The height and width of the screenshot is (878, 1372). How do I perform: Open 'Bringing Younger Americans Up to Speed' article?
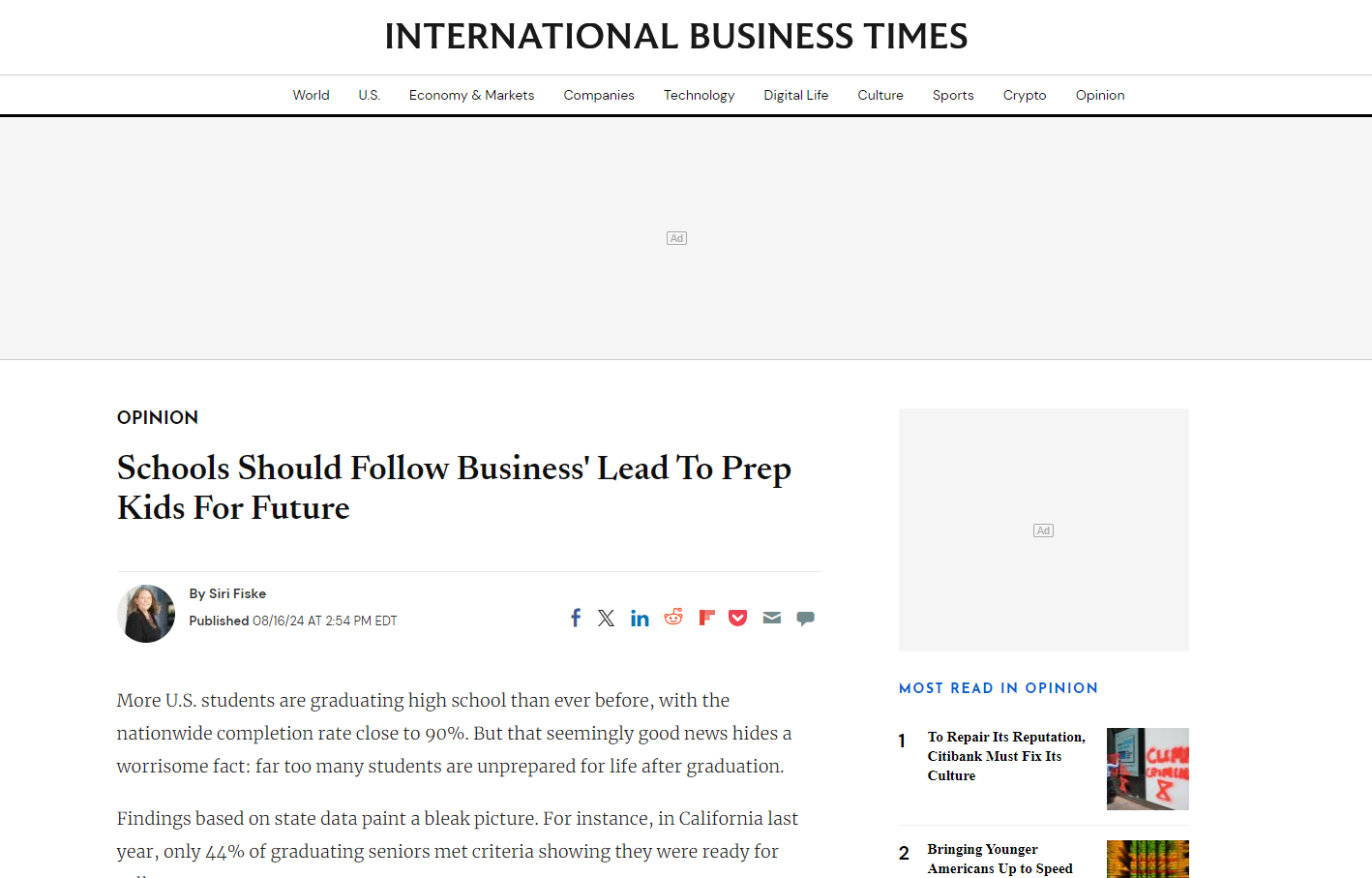[x=1000, y=859]
